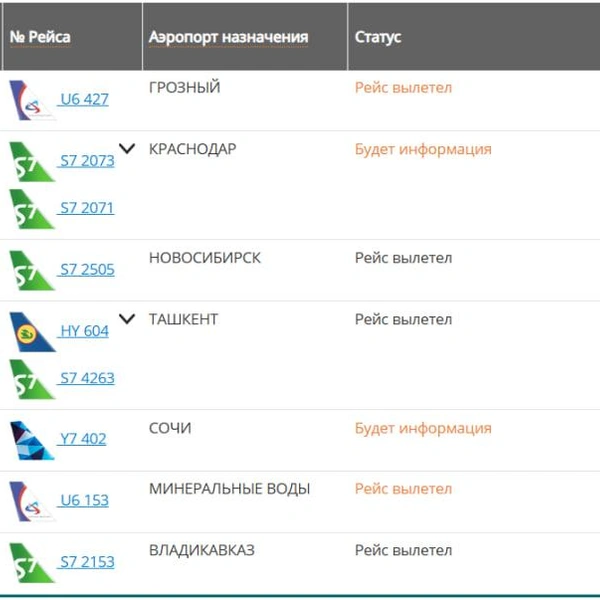Screen dimensions: 600x600
Task: Click S7 tail logo next to S7 4263
Action: (x=32, y=379)
